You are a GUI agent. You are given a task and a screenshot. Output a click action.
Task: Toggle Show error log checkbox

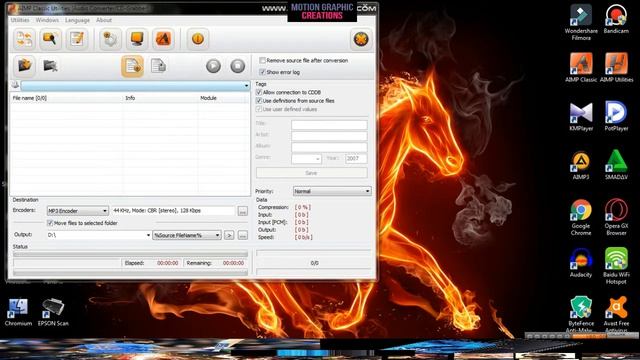click(x=262, y=72)
